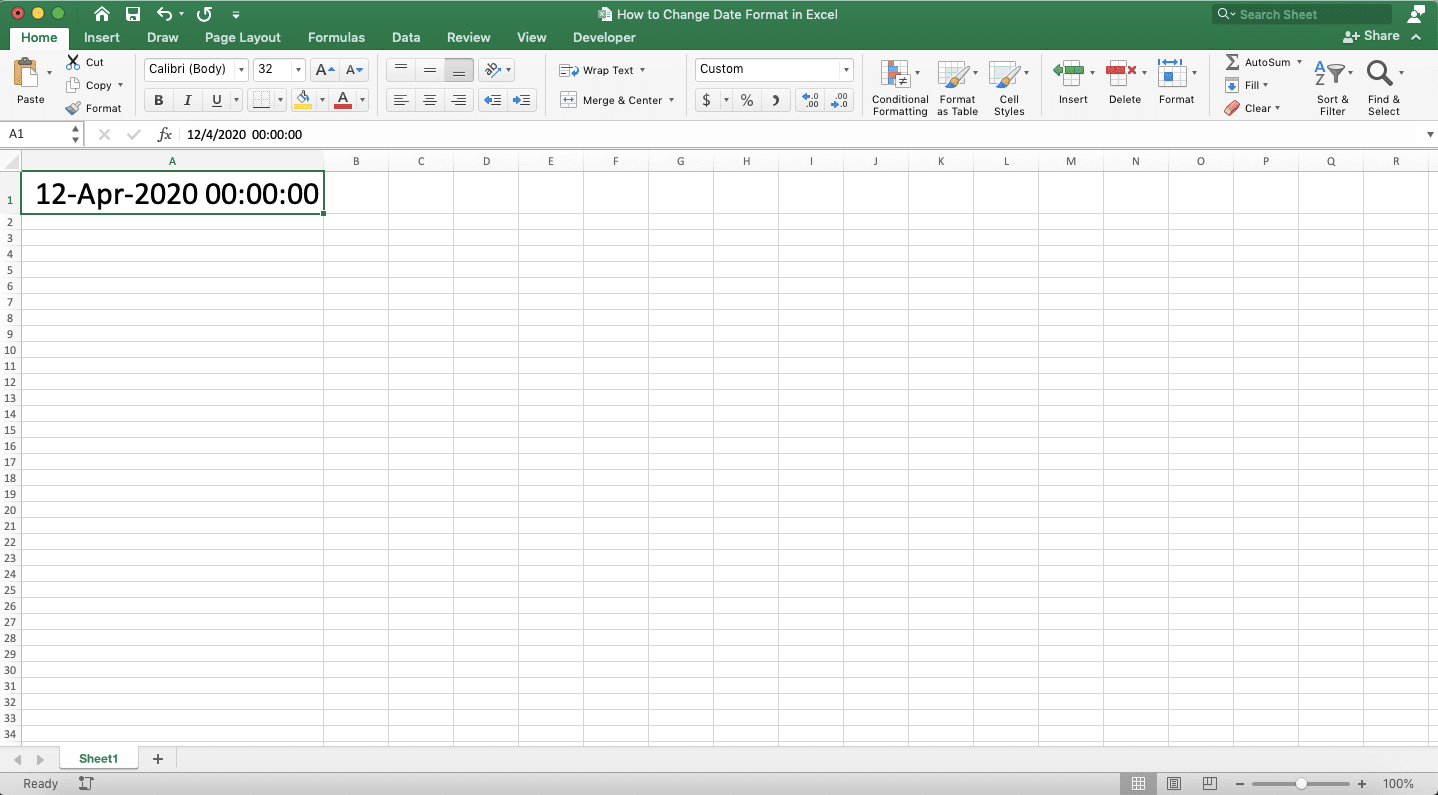Increase decimal places
The image size is (1438, 795).
click(x=811, y=100)
